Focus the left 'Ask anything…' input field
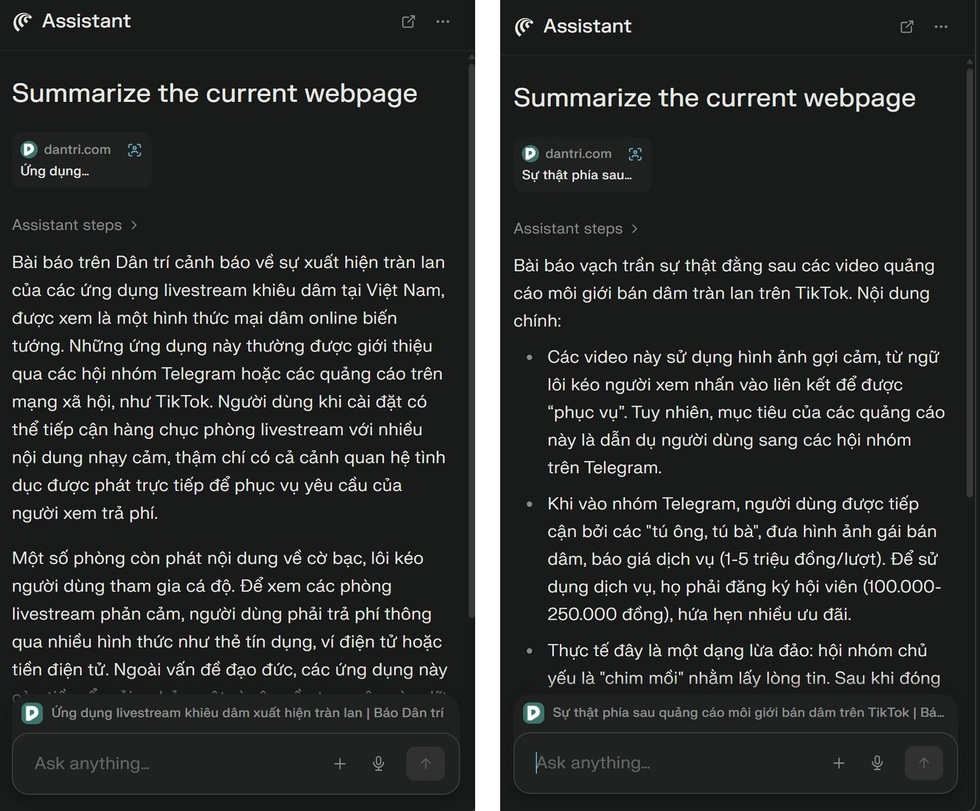Screen dimensions: 980x811 [170, 763]
